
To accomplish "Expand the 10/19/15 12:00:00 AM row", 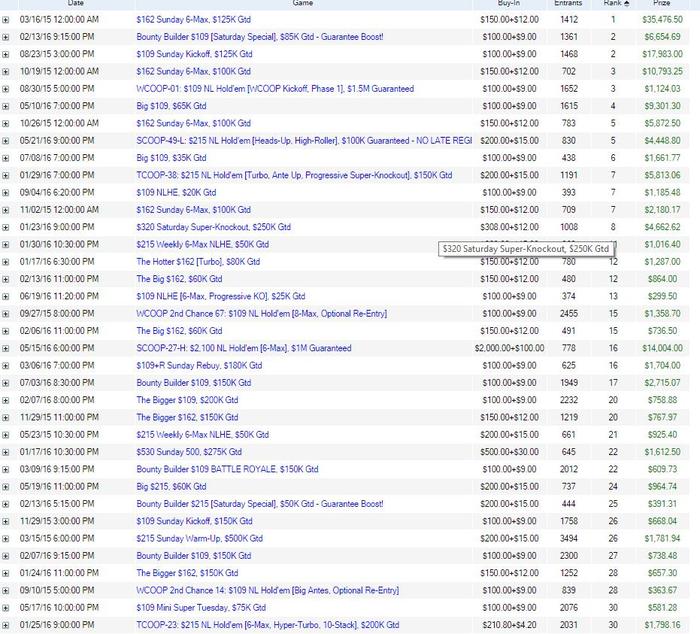I will [5, 72].
